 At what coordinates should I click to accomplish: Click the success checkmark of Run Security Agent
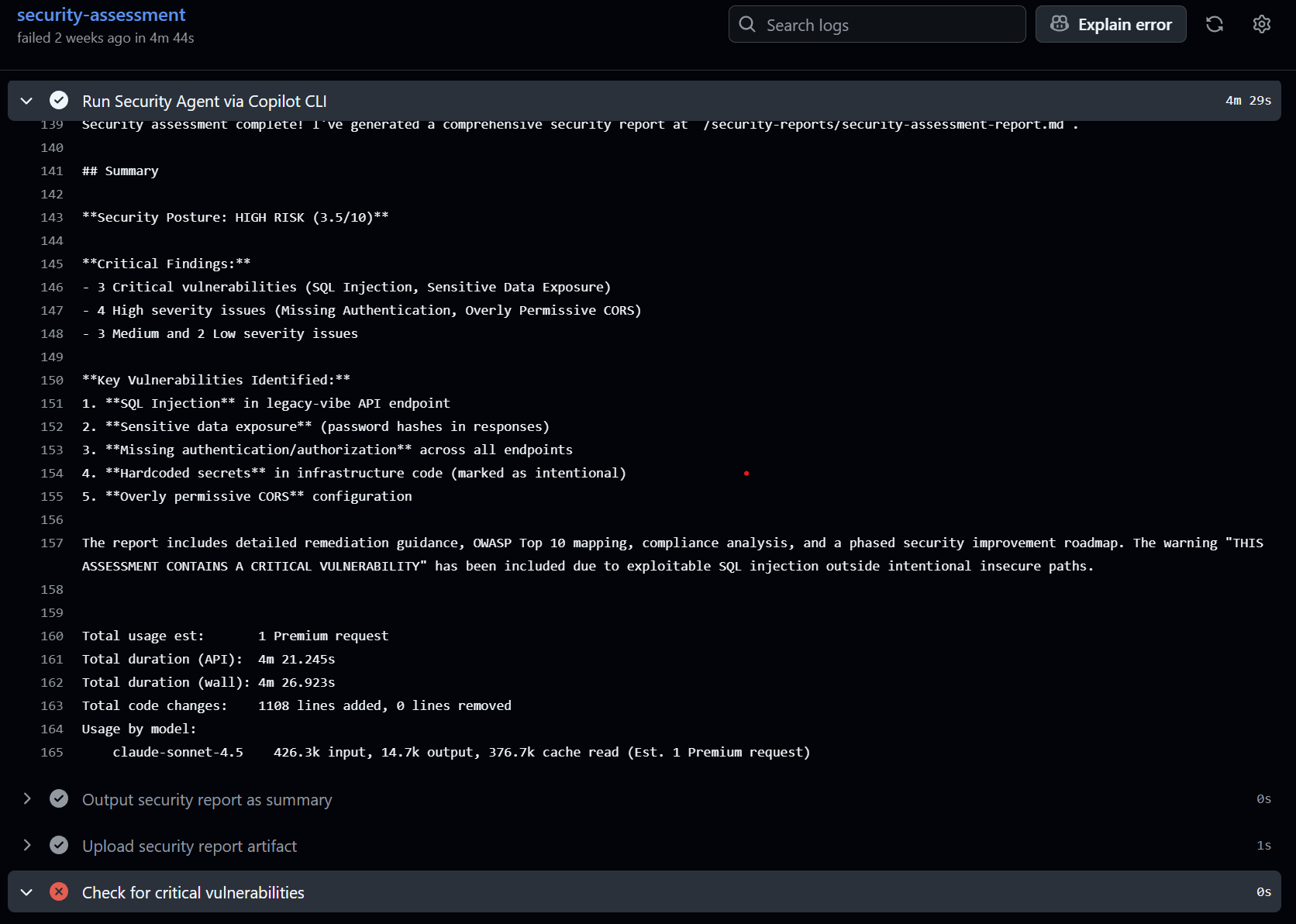[59, 101]
